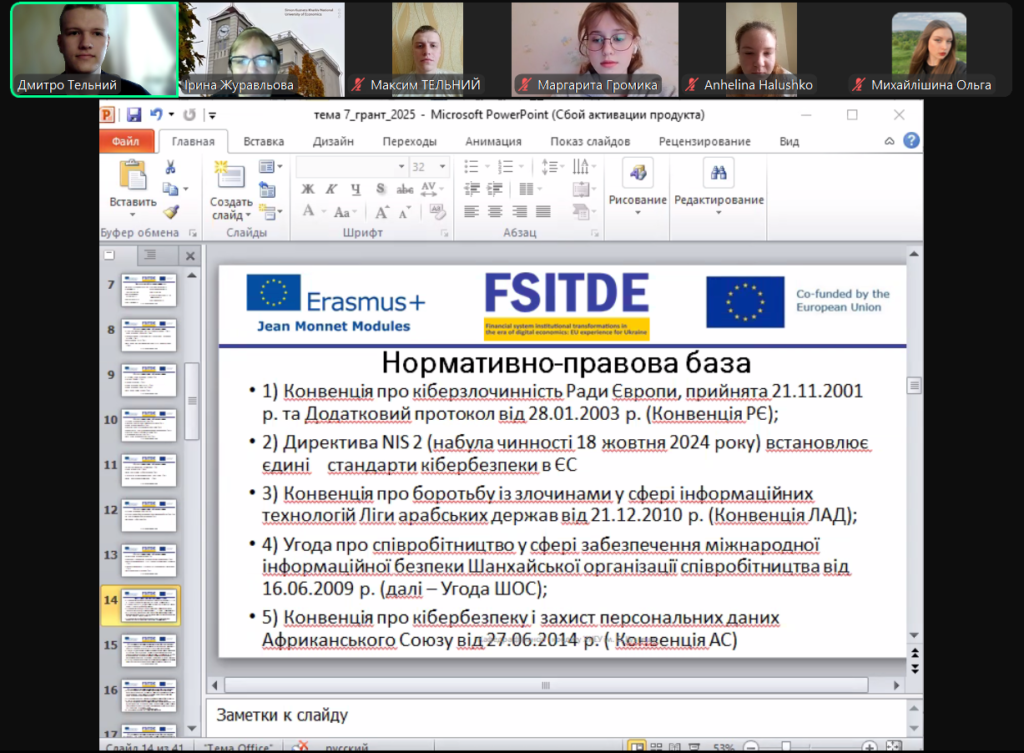
Task: Click the text direction icon
Action: coord(580,167)
